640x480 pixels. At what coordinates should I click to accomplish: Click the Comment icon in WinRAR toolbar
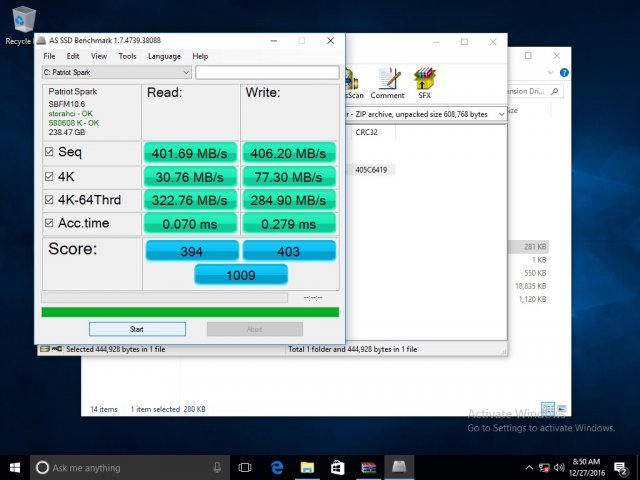pos(387,81)
